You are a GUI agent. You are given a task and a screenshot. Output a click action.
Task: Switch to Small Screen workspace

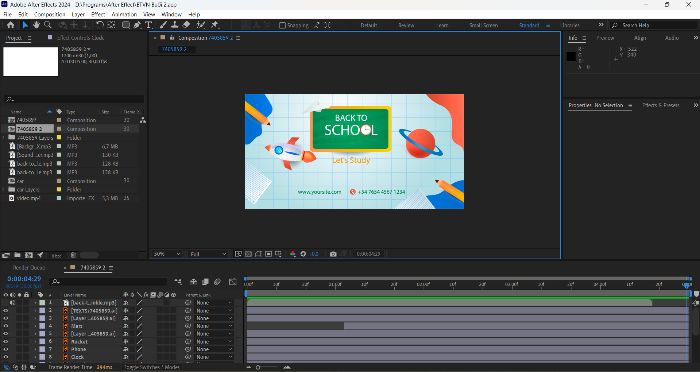[x=483, y=25]
